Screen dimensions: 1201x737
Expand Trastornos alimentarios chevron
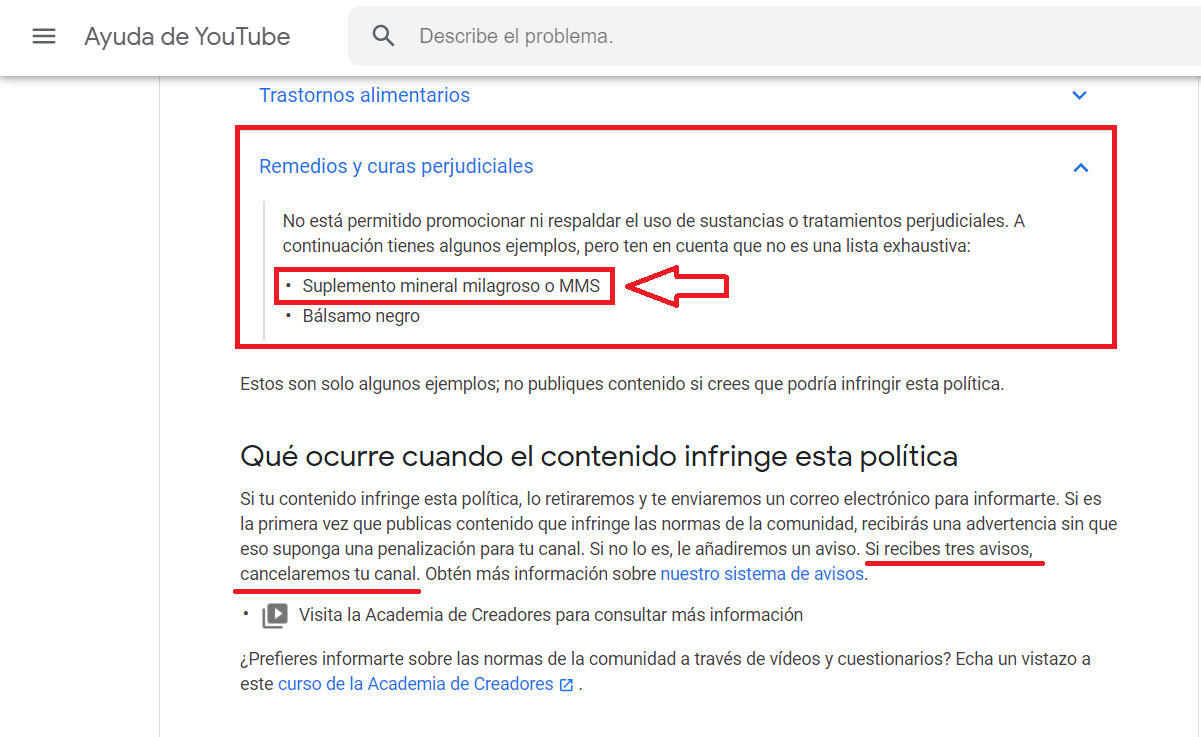[x=1079, y=96]
